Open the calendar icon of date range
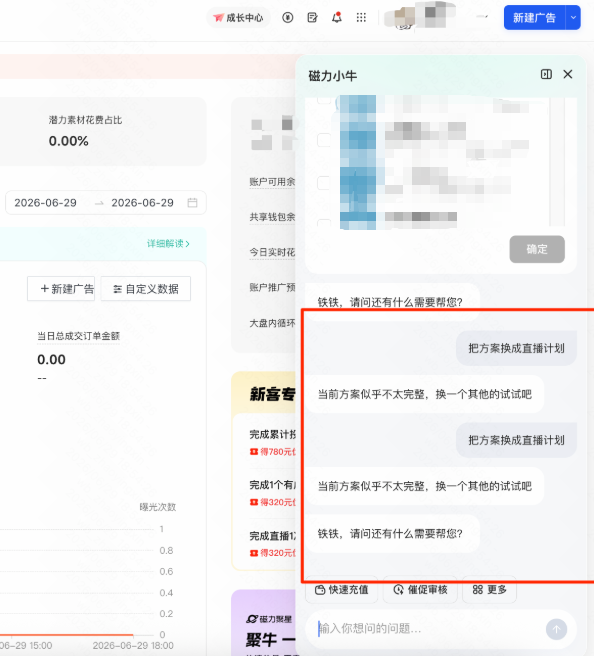Image resolution: width=594 pixels, height=656 pixels. (192, 203)
